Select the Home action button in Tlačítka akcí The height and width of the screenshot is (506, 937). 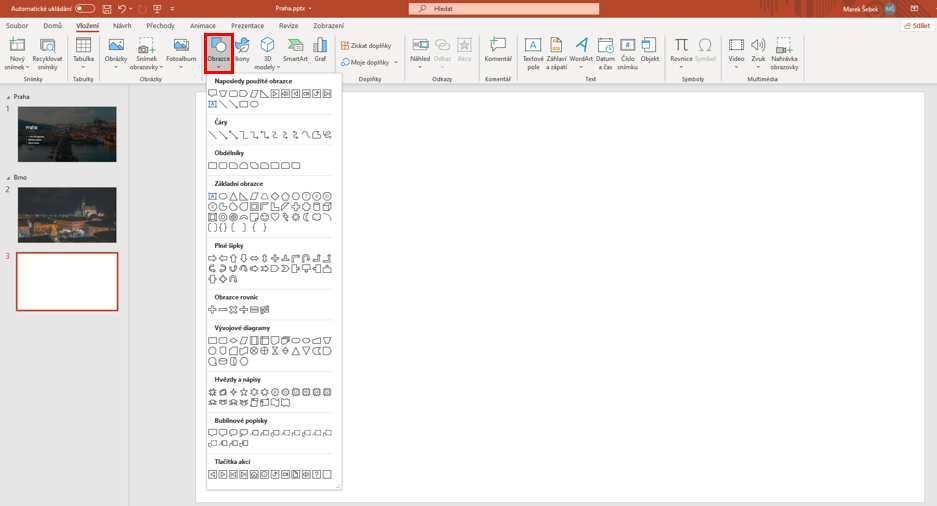pos(254,474)
